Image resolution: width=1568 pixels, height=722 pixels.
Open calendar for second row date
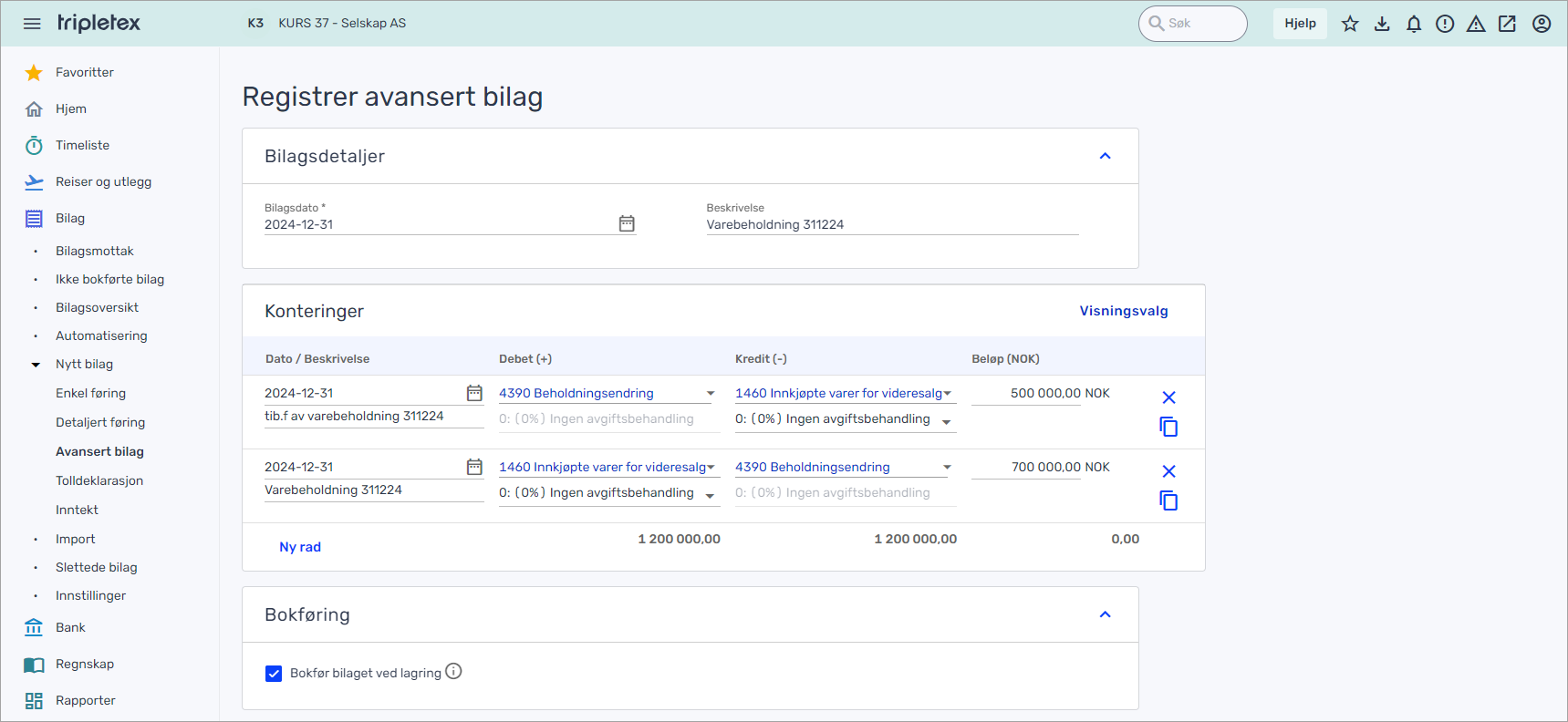coord(474,467)
